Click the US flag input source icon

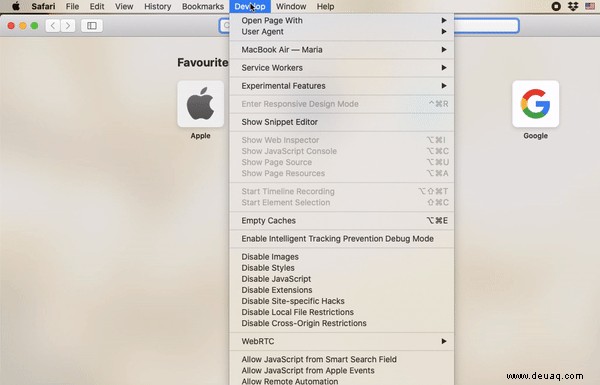(x=590, y=7)
